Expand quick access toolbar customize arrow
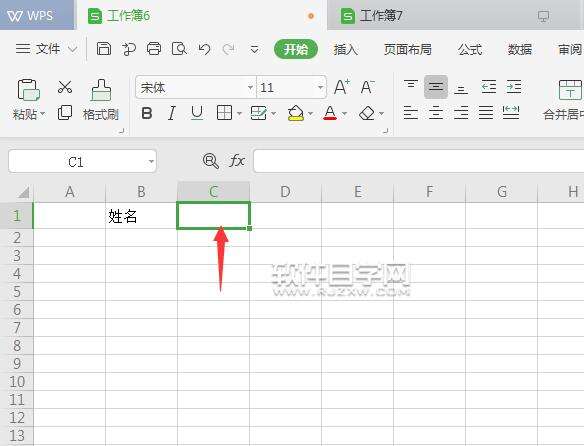Viewport: 584px width, 446px height. [x=254, y=49]
